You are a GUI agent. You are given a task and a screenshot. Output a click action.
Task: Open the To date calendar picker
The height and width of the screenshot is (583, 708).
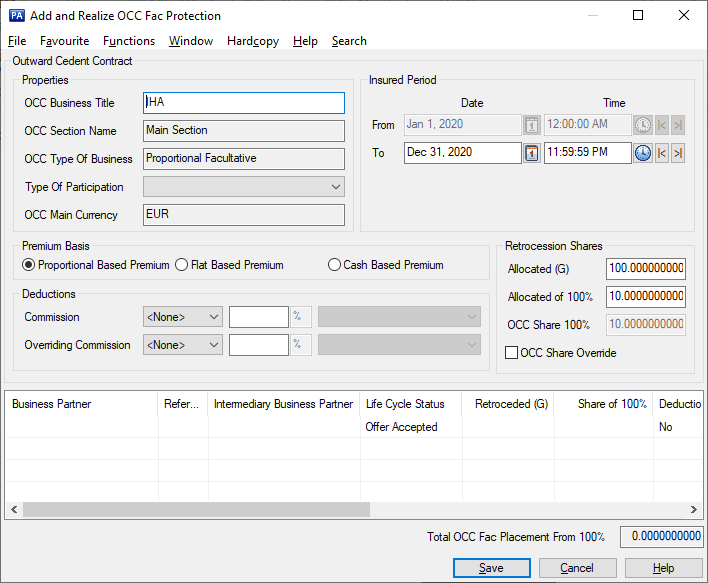click(x=531, y=153)
